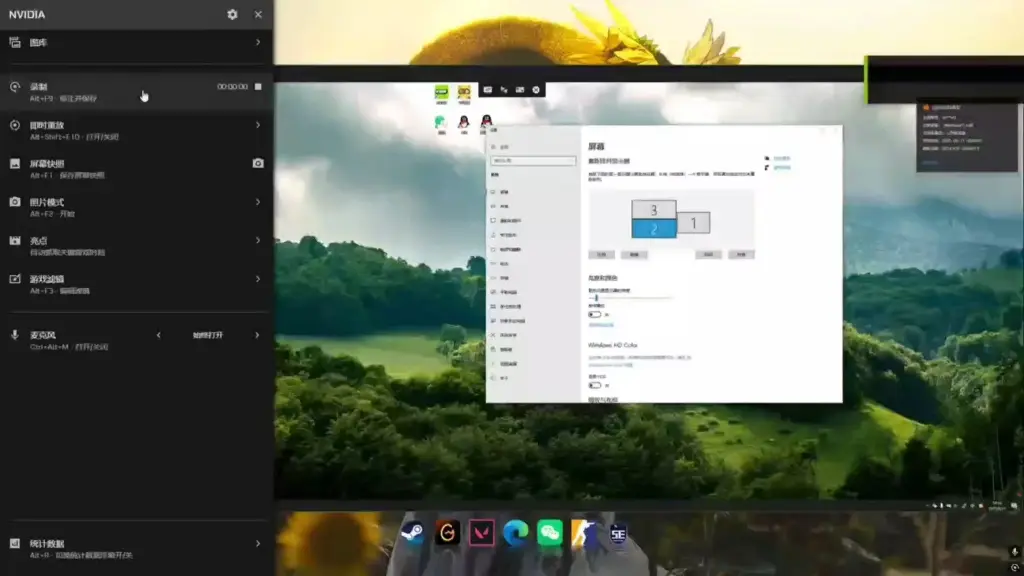
Task: Click the 屏幕快照 picture icon at left
Action: point(15,163)
